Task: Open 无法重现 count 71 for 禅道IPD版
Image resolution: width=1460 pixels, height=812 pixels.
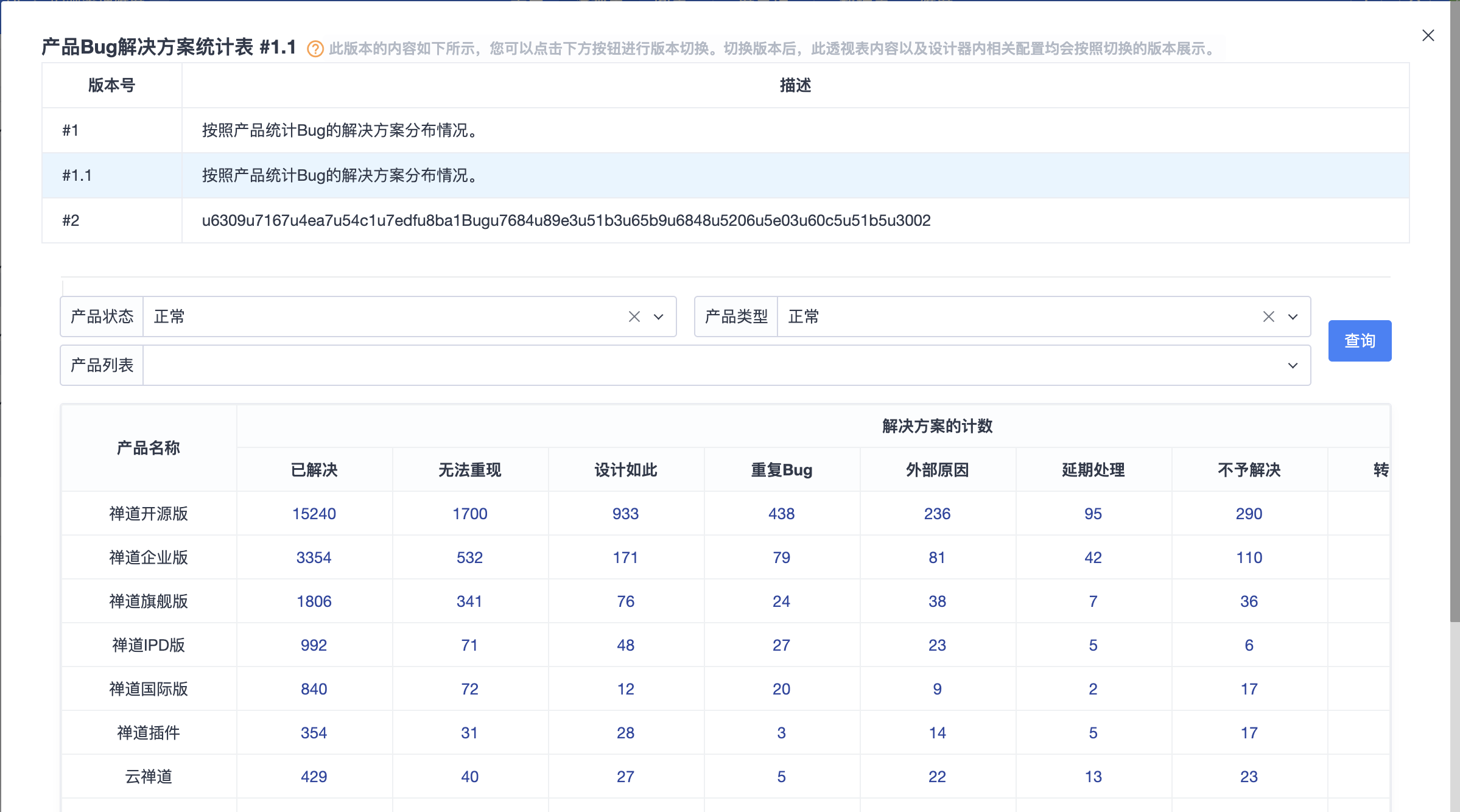Action: 470,645
